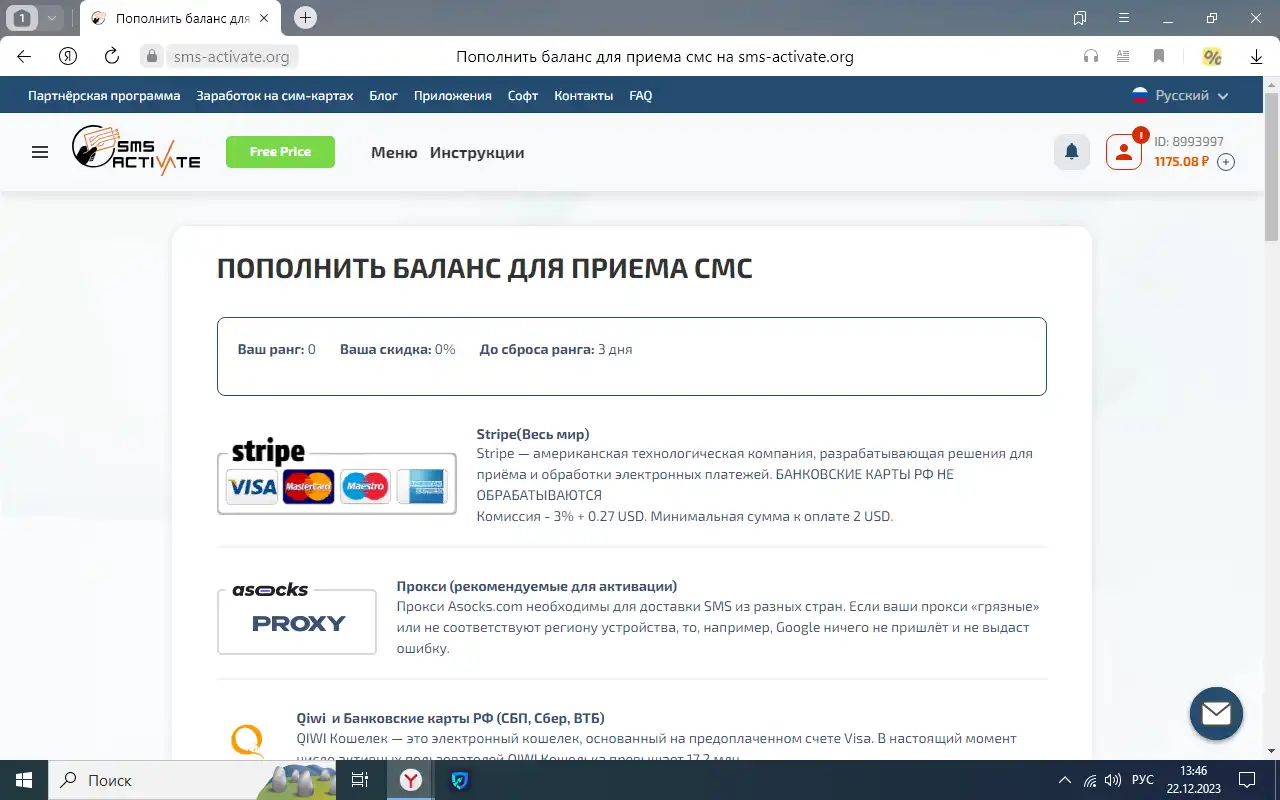Click the Ваш ранг: 0 text
The width and height of the screenshot is (1280, 800).
(x=276, y=349)
